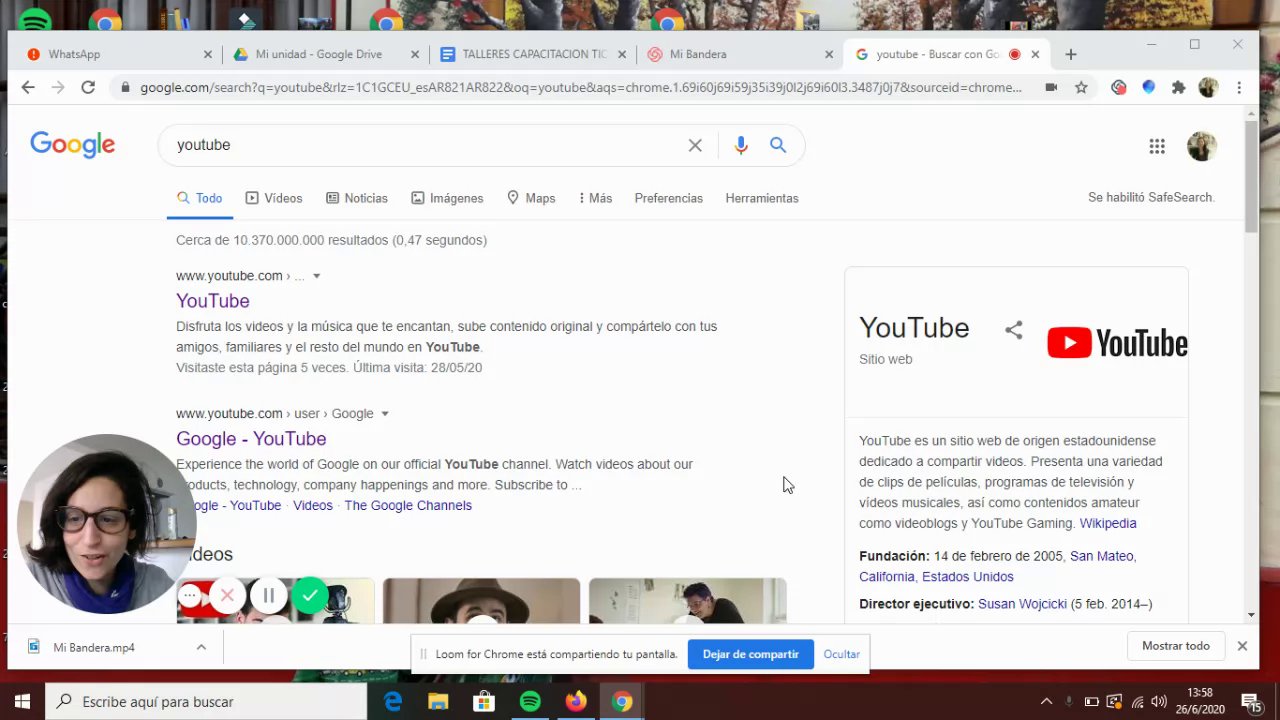Select the Todo search filter
1280x720 pixels.
pos(200,198)
